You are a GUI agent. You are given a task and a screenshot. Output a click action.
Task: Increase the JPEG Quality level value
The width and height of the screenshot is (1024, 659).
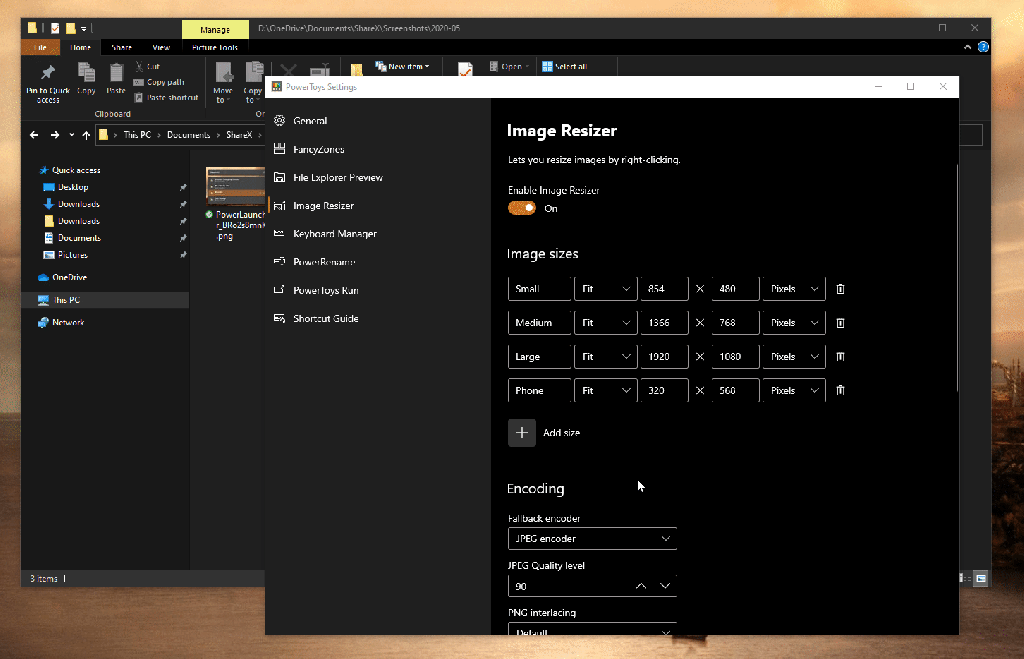point(641,586)
